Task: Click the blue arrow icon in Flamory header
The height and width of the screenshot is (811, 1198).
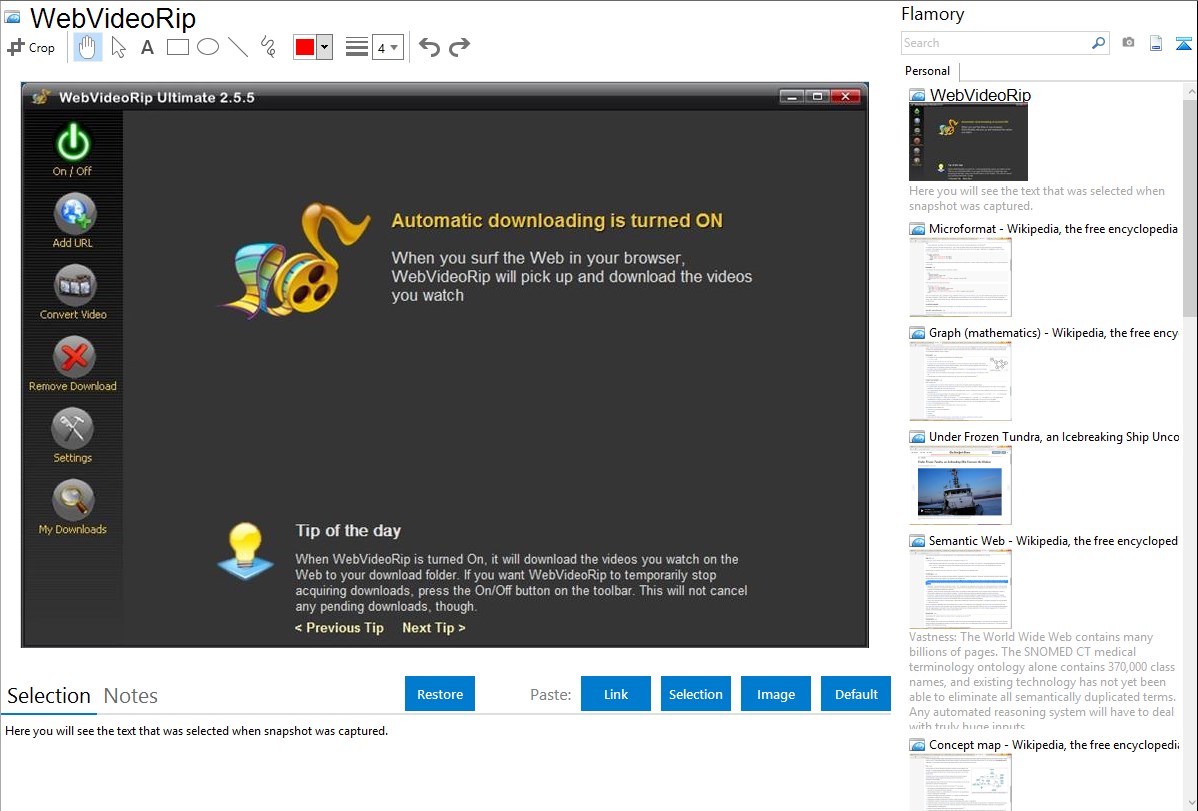Action: (1183, 43)
